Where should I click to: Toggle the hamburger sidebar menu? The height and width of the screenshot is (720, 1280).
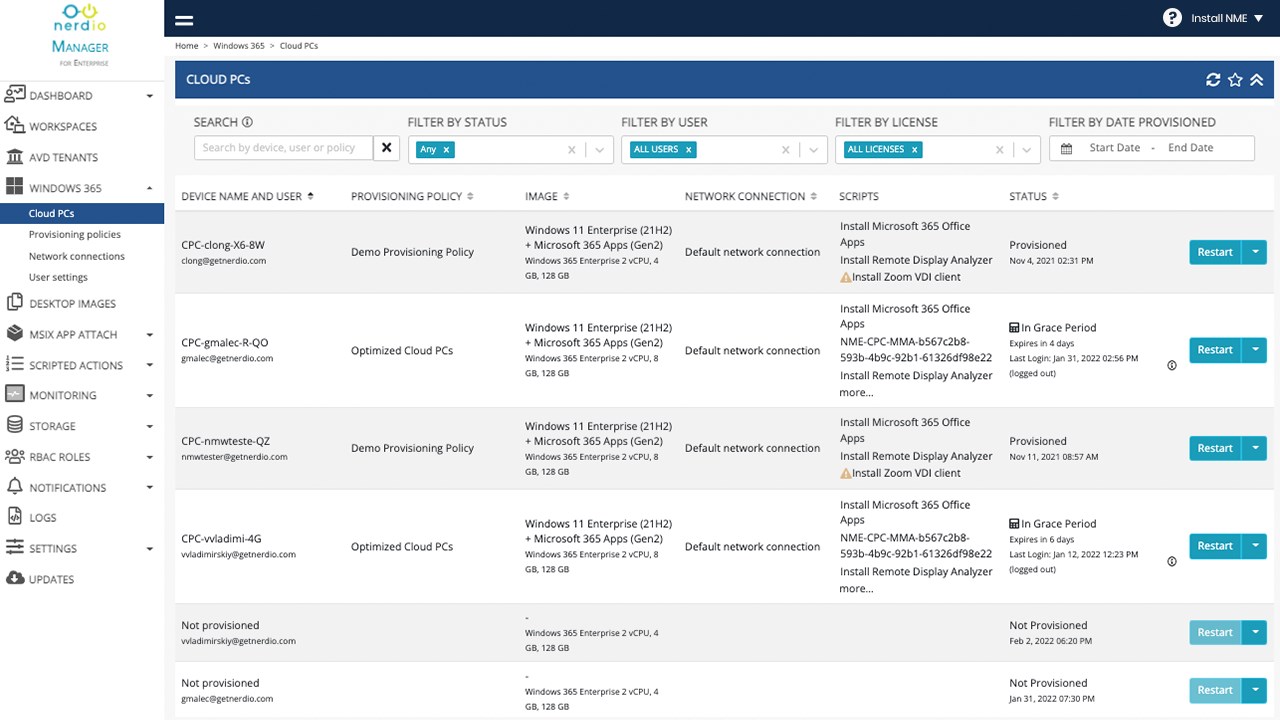[x=184, y=19]
